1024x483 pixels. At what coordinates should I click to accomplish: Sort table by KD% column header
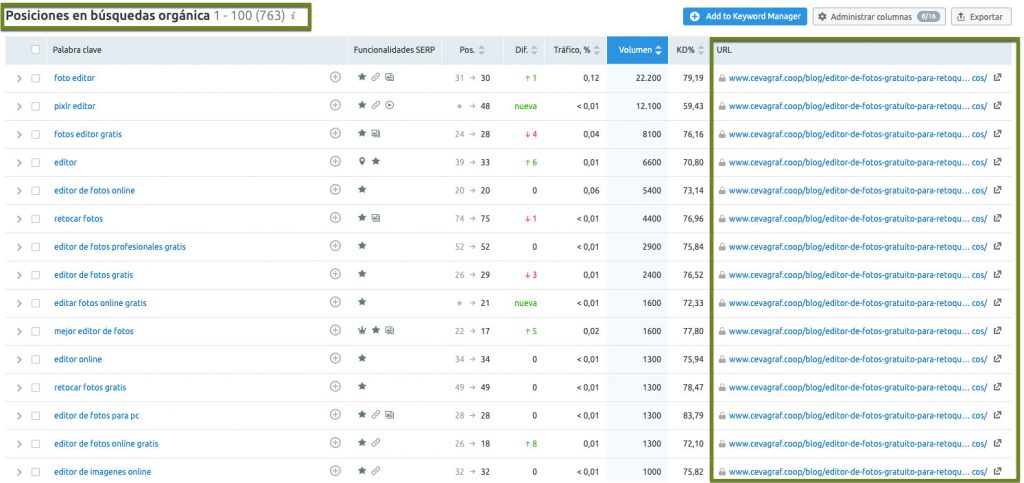click(x=689, y=50)
